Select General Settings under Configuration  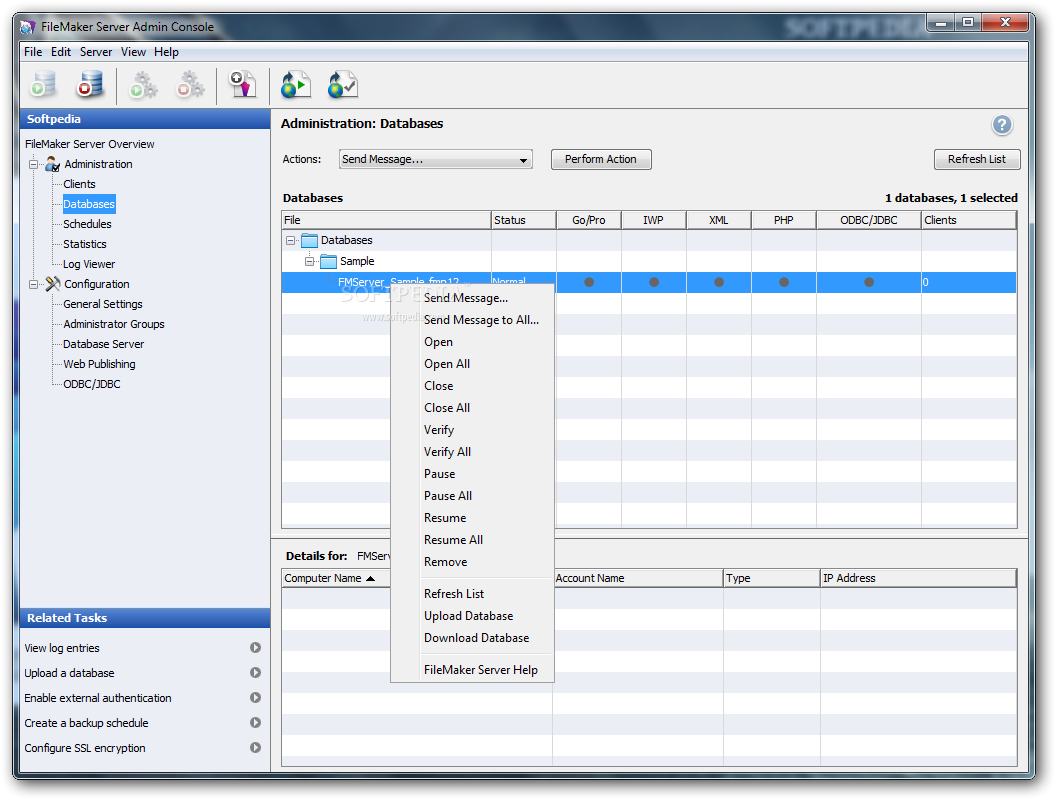coord(103,304)
